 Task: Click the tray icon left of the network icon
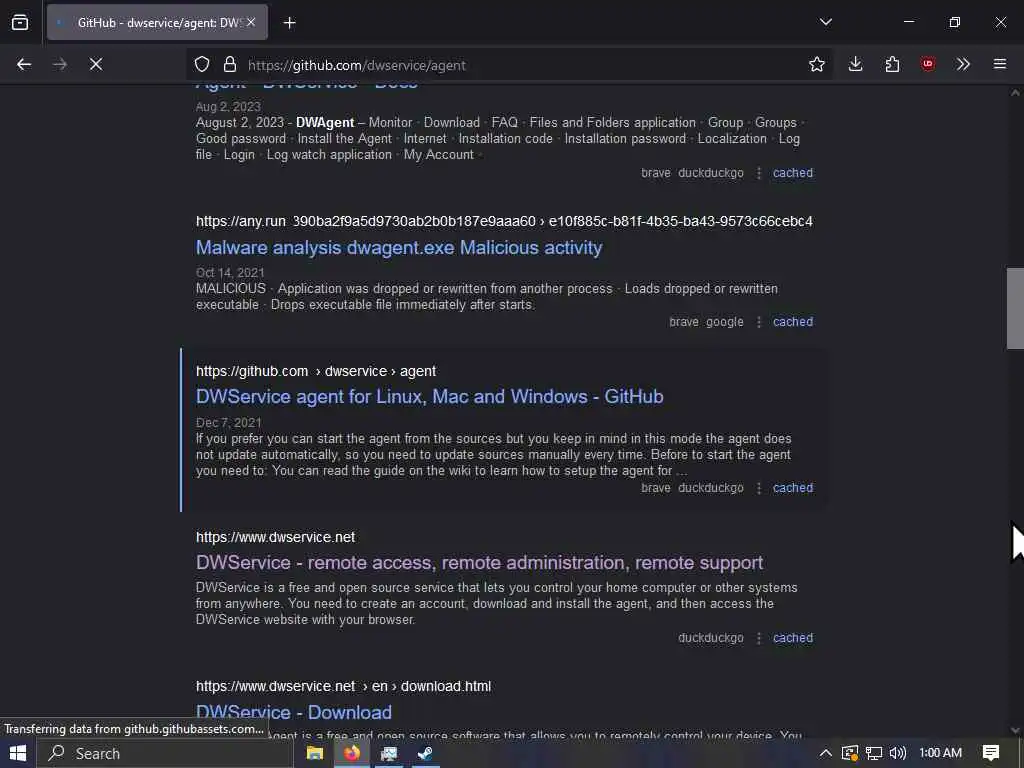click(850, 753)
